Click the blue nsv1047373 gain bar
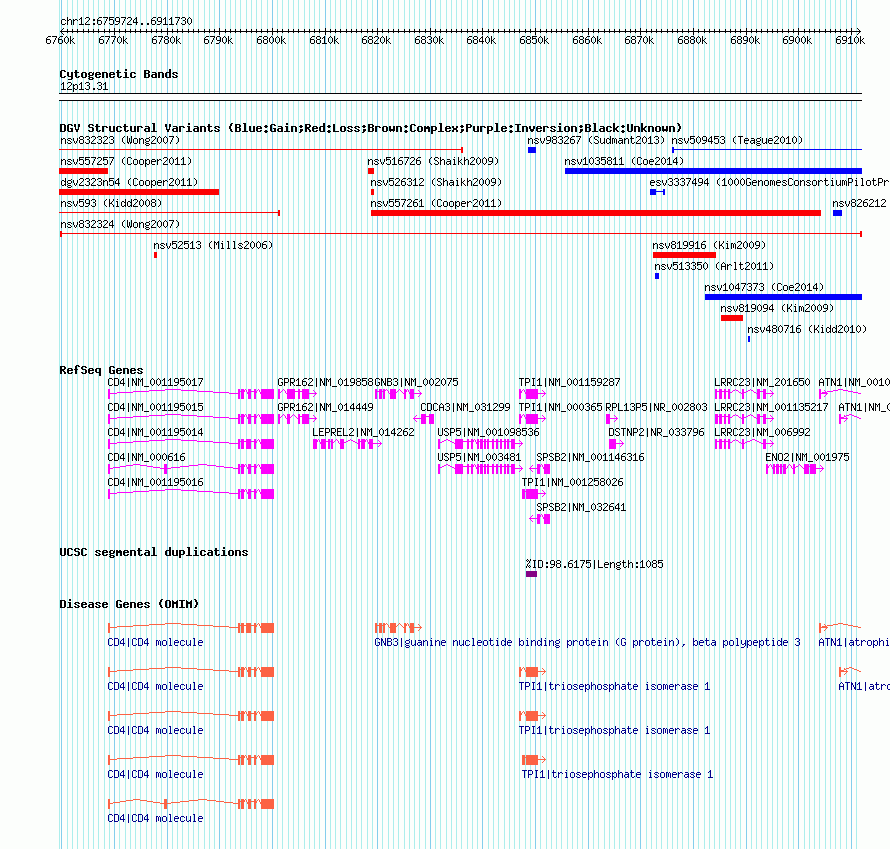 click(x=783, y=297)
